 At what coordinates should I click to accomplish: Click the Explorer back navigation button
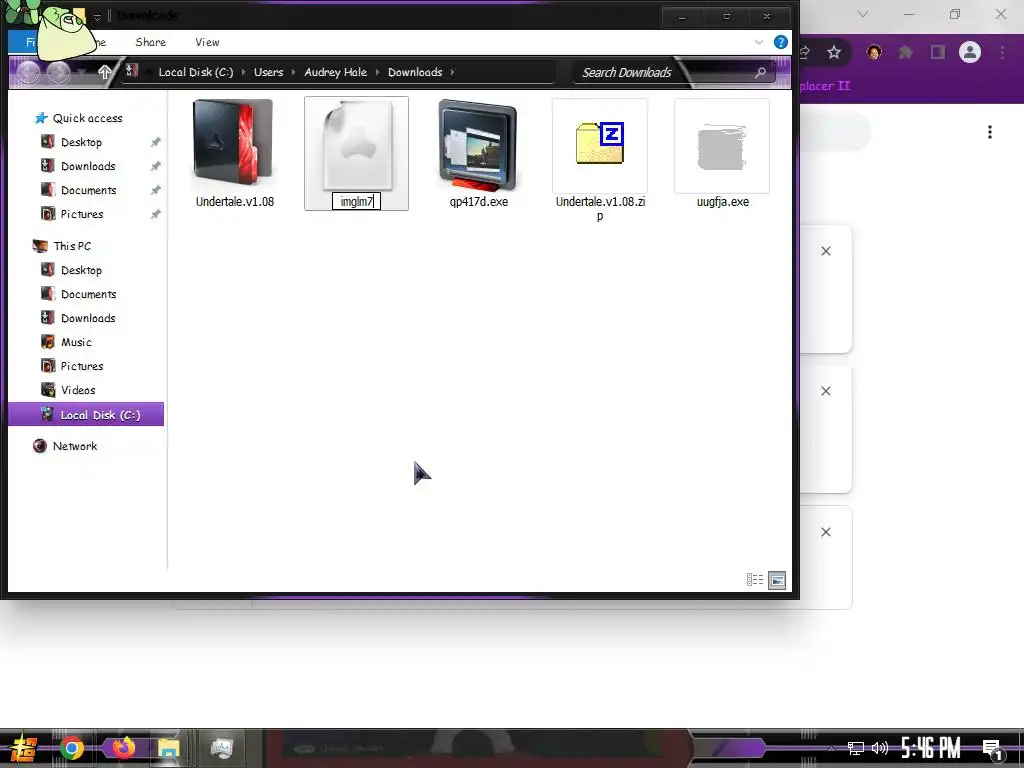click(28, 72)
